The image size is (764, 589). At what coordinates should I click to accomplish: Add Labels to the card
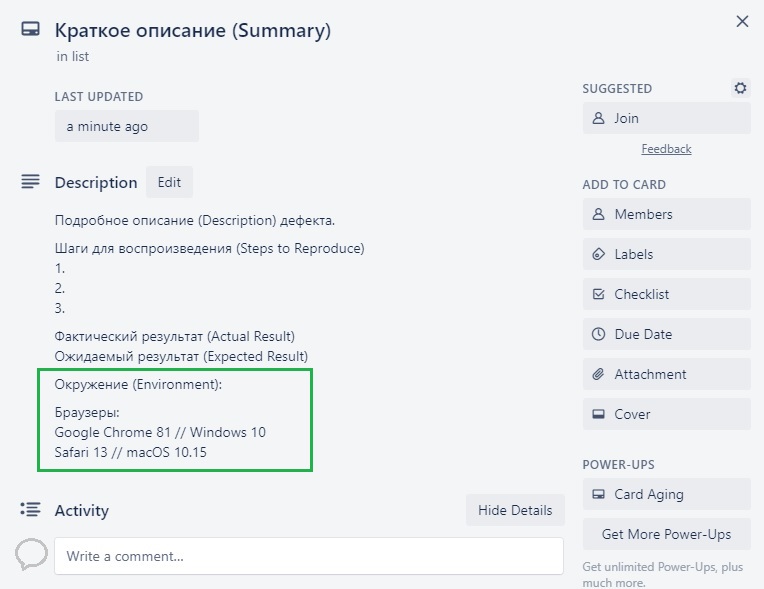point(666,254)
